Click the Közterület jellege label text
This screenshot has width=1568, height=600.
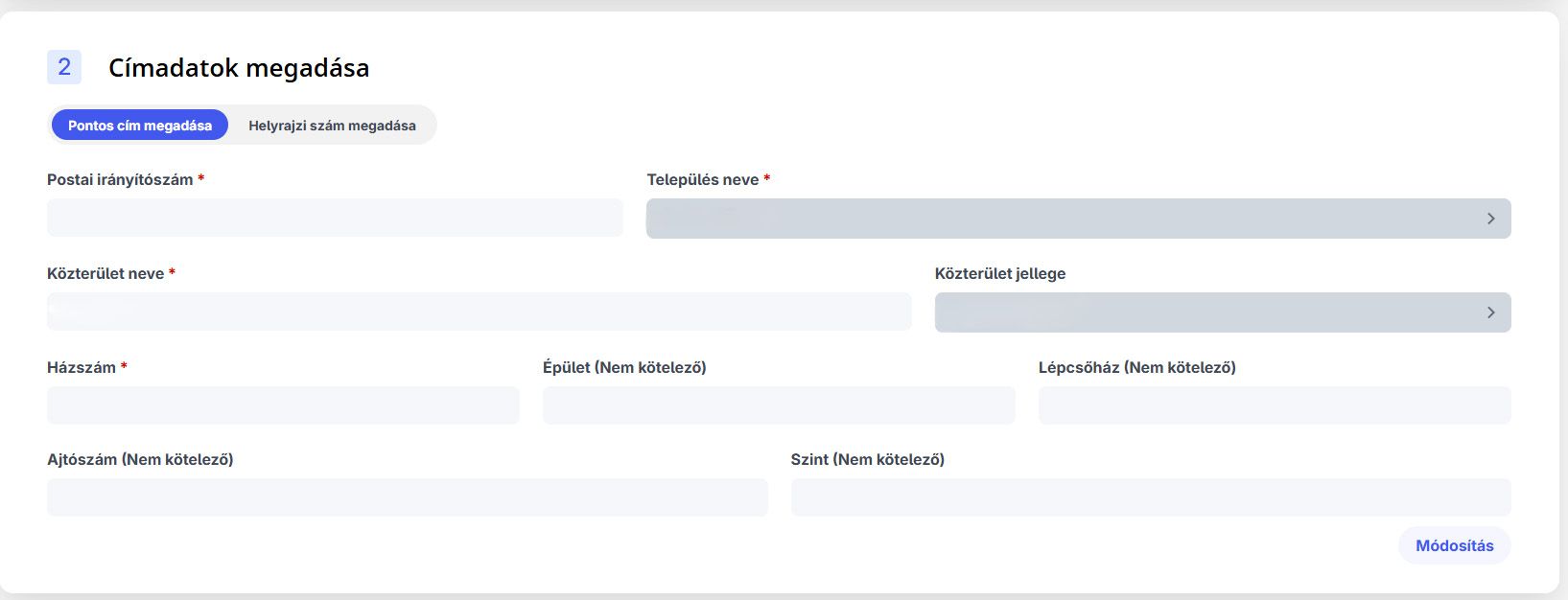1000,273
